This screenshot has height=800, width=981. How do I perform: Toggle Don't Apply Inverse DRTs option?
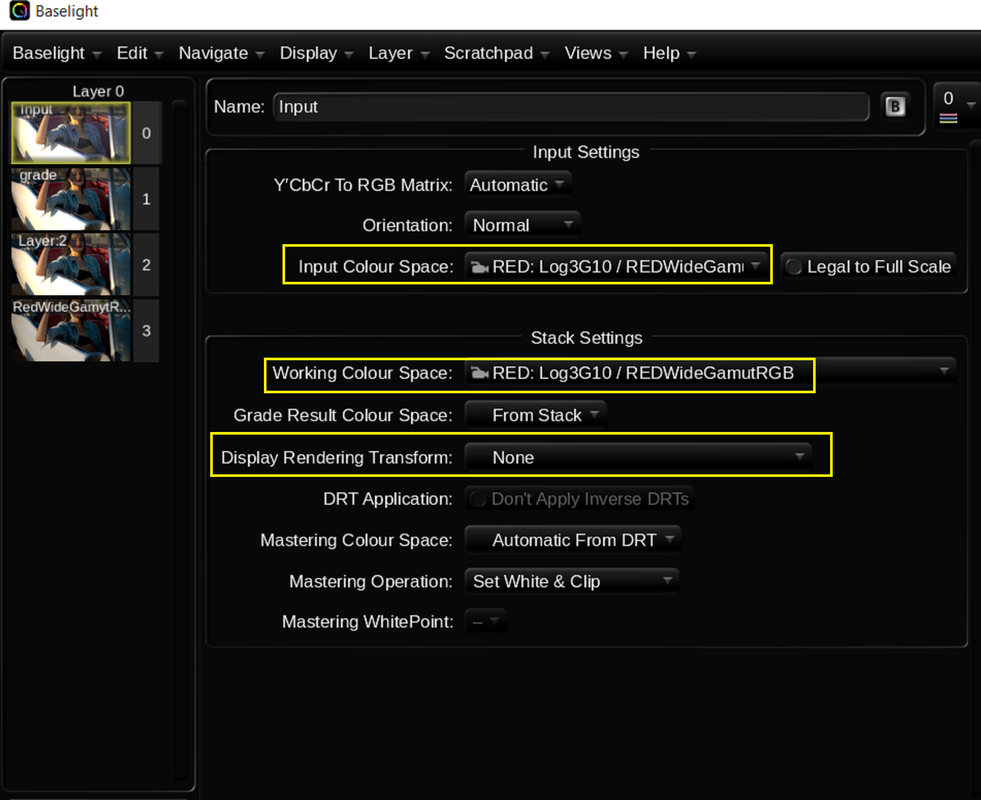point(579,499)
